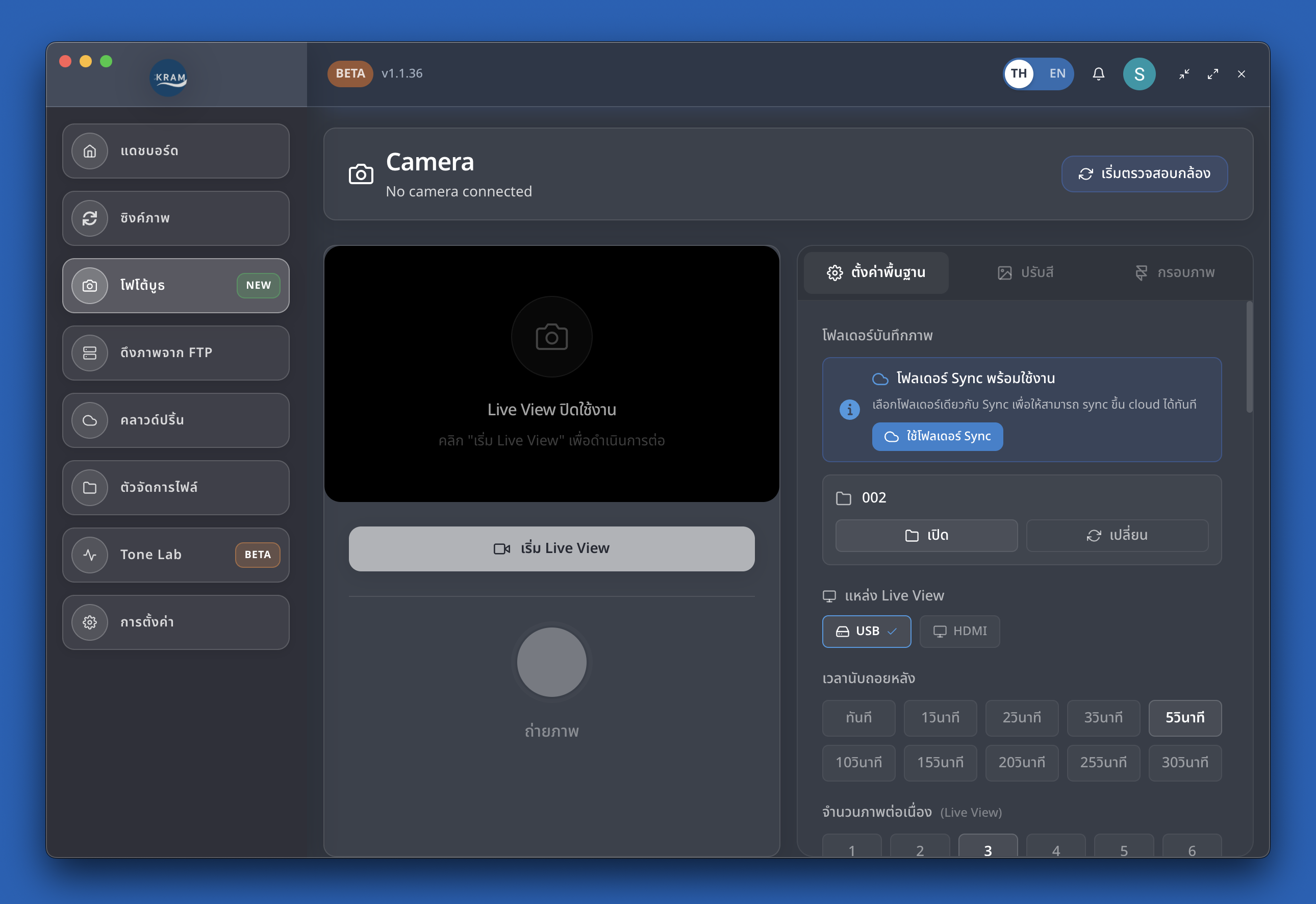Open ดึงภาพจาก FTP server item
The width and height of the screenshot is (1316, 904).
[x=175, y=353]
